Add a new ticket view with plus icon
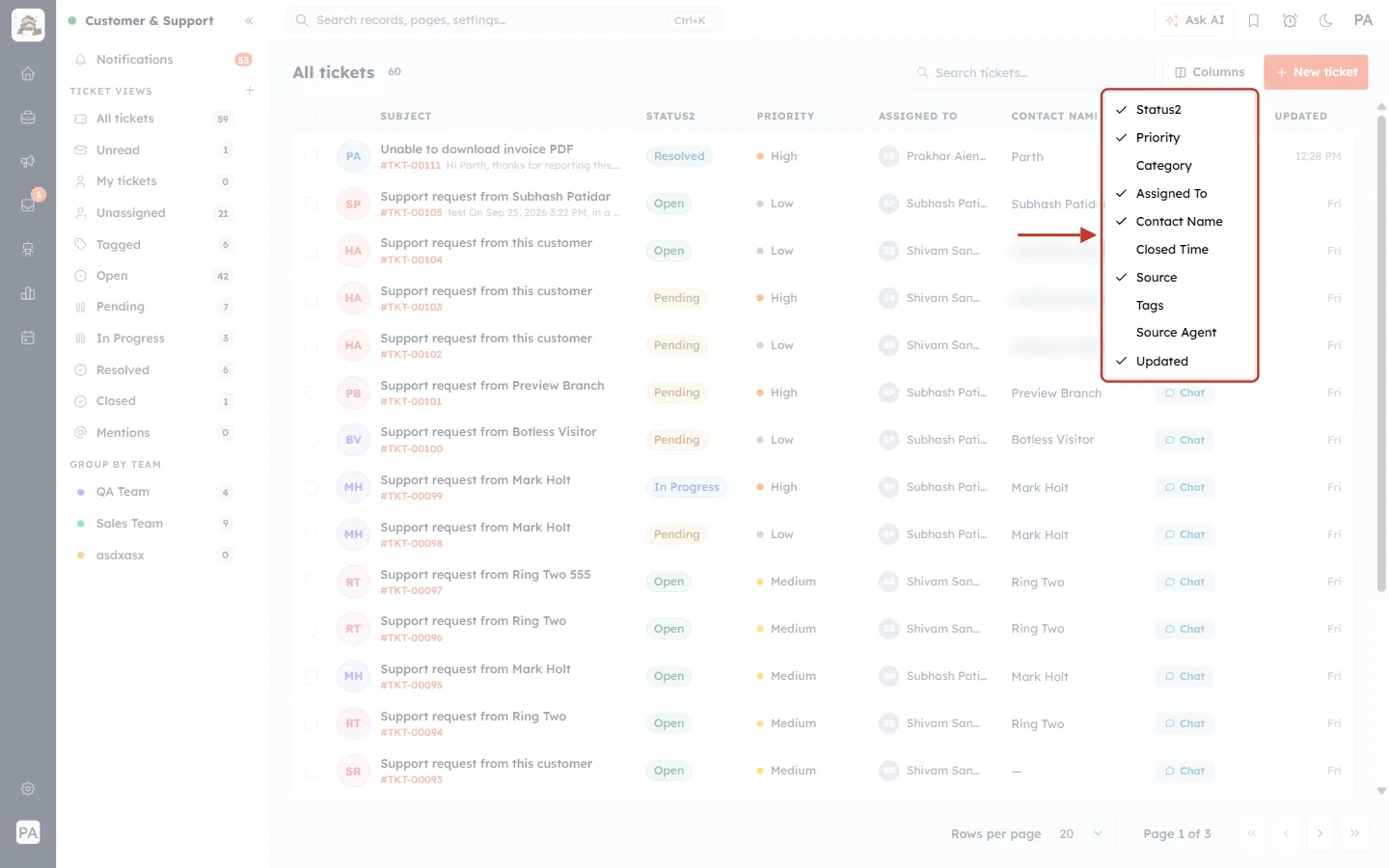The height and width of the screenshot is (868, 1389). pyautogui.click(x=250, y=91)
